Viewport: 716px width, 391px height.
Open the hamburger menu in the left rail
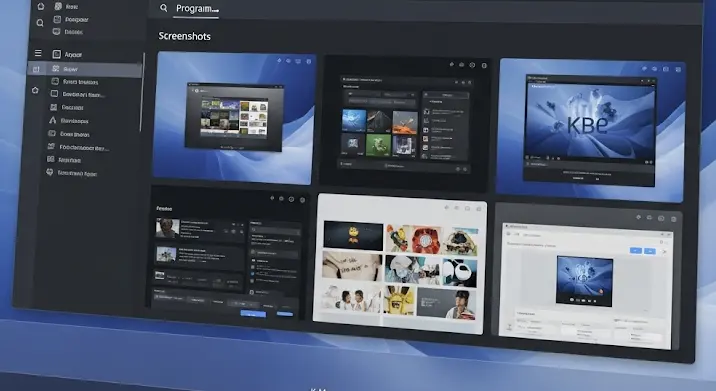coord(38,53)
